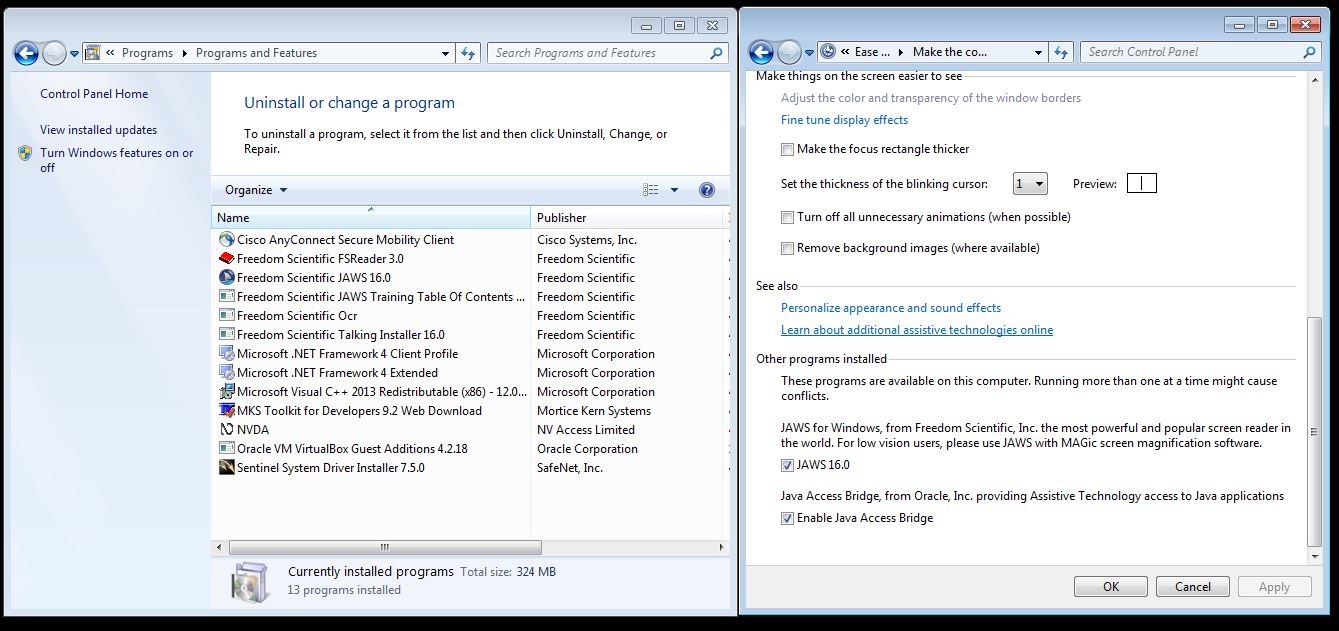The height and width of the screenshot is (631, 1339).
Task: Refresh the Ease of Access window
Action: tap(1062, 52)
